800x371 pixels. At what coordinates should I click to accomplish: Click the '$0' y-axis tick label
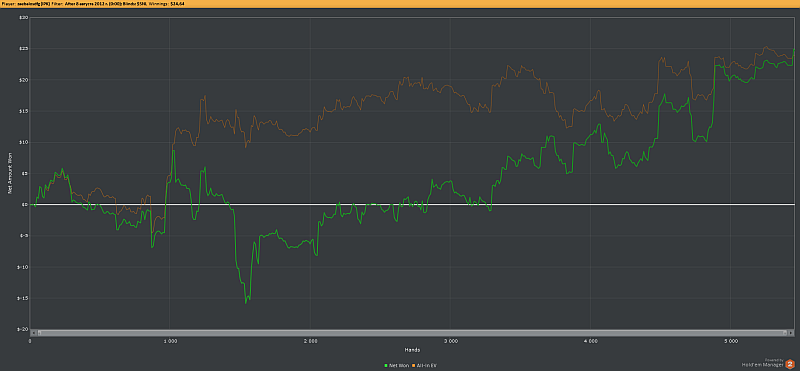24,205
